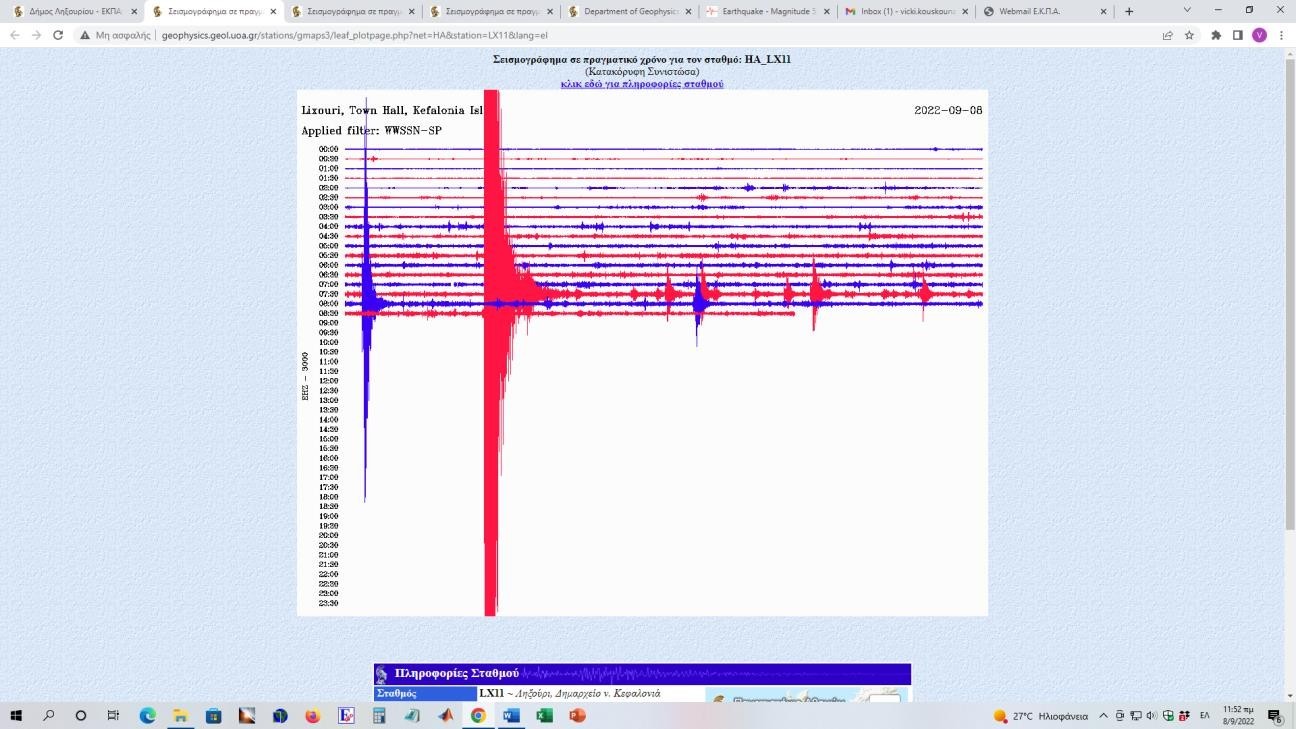The height and width of the screenshot is (729, 1296).
Task: Click the station information link
Action: click(642, 84)
